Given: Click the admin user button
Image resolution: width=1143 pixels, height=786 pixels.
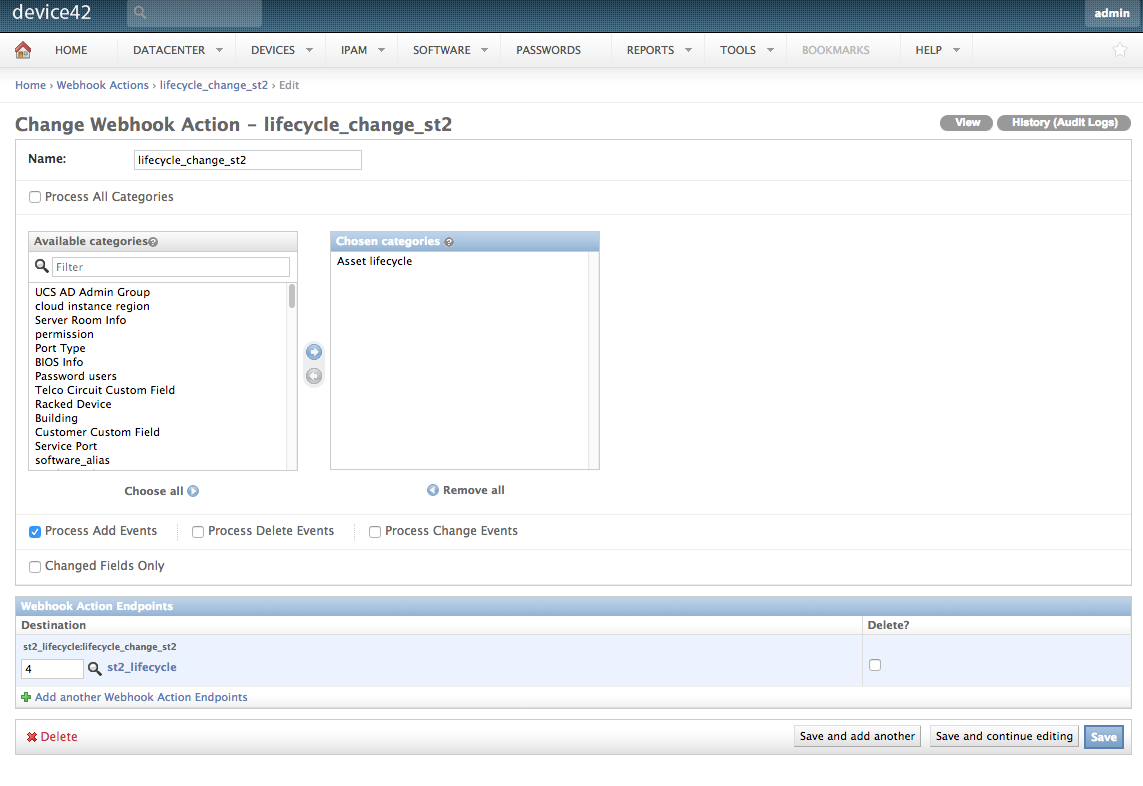Looking at the screenshot, I should coord(1112,13).
